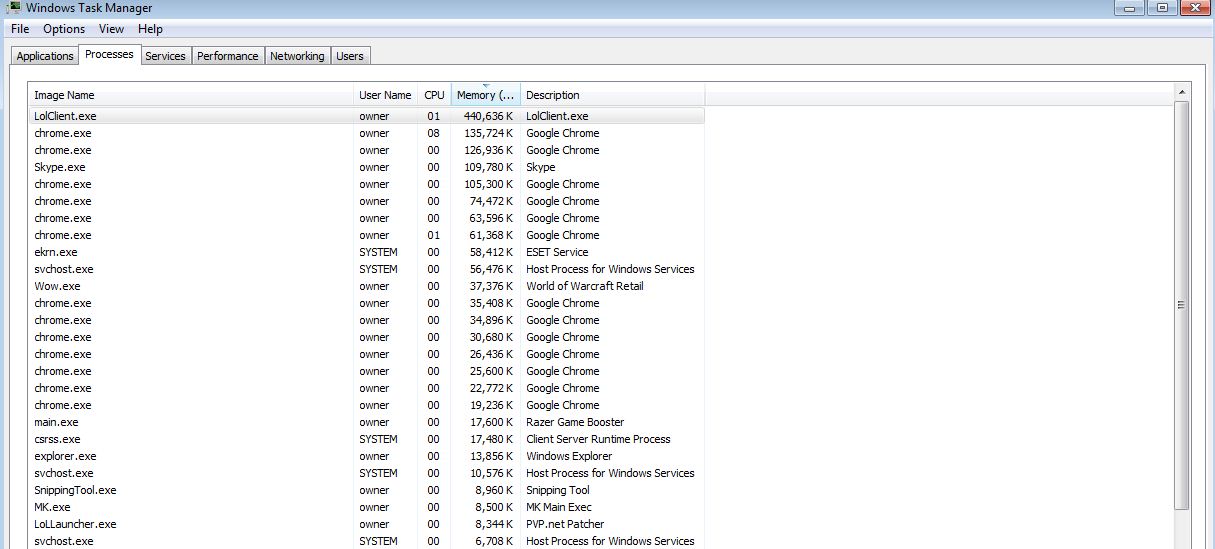Click the 17,600 K memory value

[x=491, y=422]
